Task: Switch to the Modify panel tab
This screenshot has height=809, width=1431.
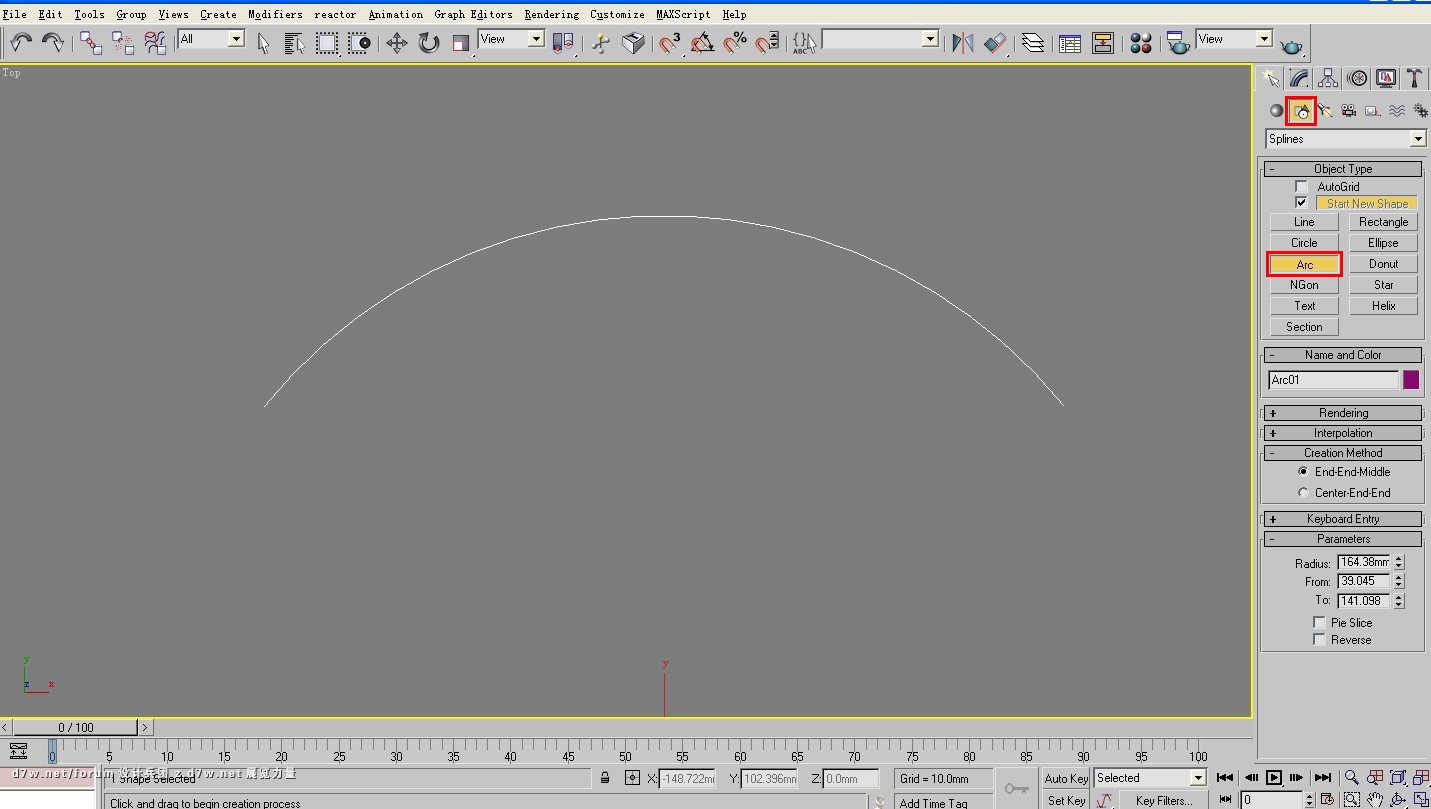Action: (x=1299, y=78)
